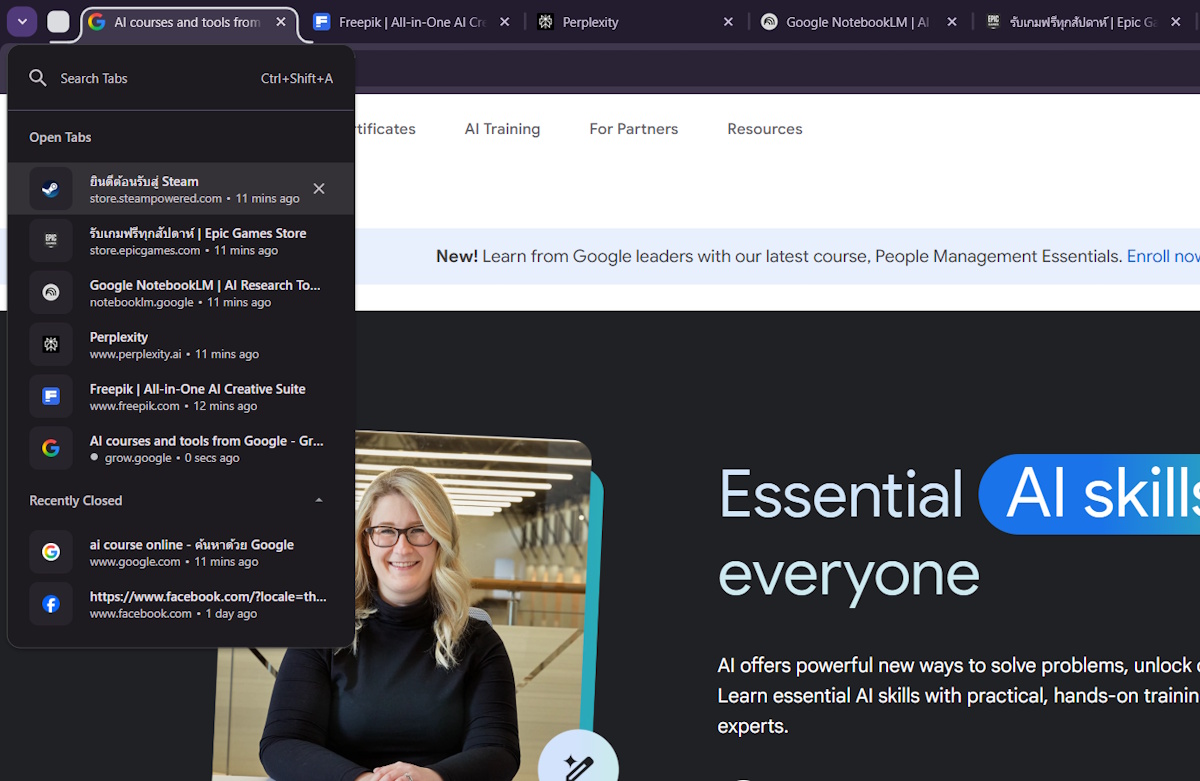This screenshot has width=1200, height=781.
Task: Click the Freepik icon in tab list
Action: coord(51,397)
